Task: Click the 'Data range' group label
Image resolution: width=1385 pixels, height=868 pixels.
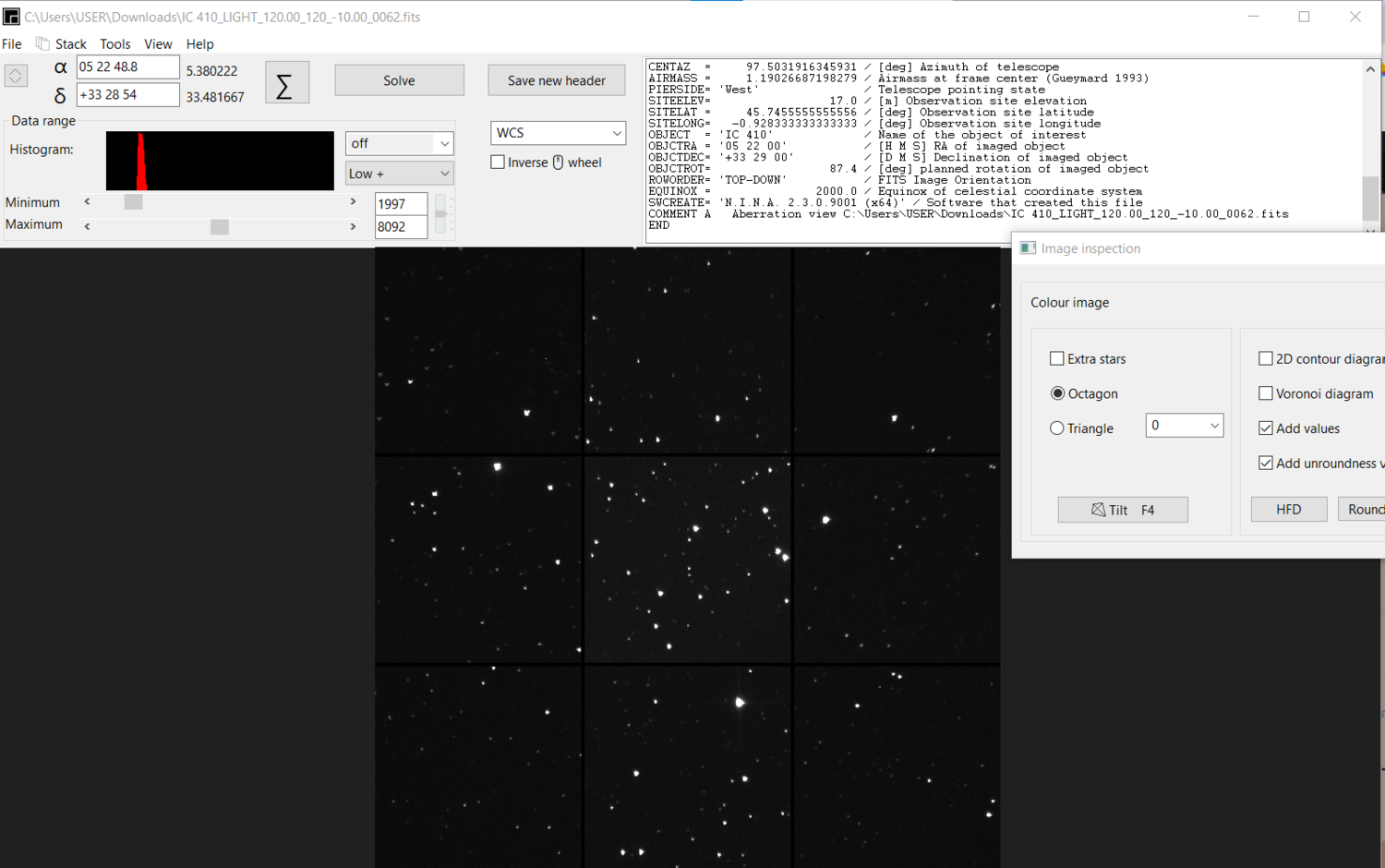Action: tap(43, 121)
